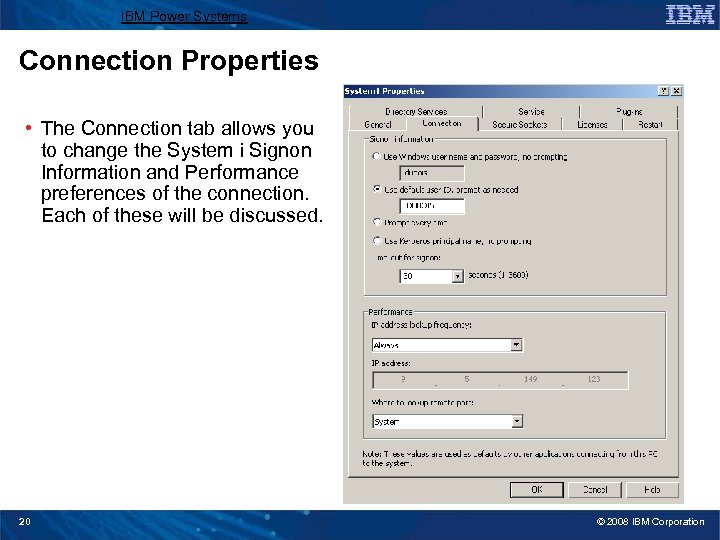Expand the signon timeout seconds dropdown
This screenshot has height=540, width=720.
click(x=457, y=276)
